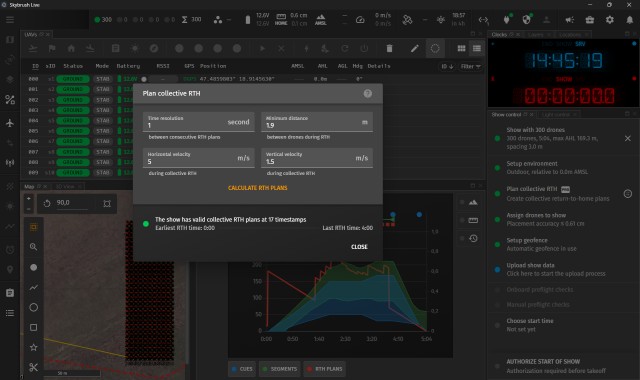Open the Filter dropdown
640x380 pixels.
coord(471,66)
